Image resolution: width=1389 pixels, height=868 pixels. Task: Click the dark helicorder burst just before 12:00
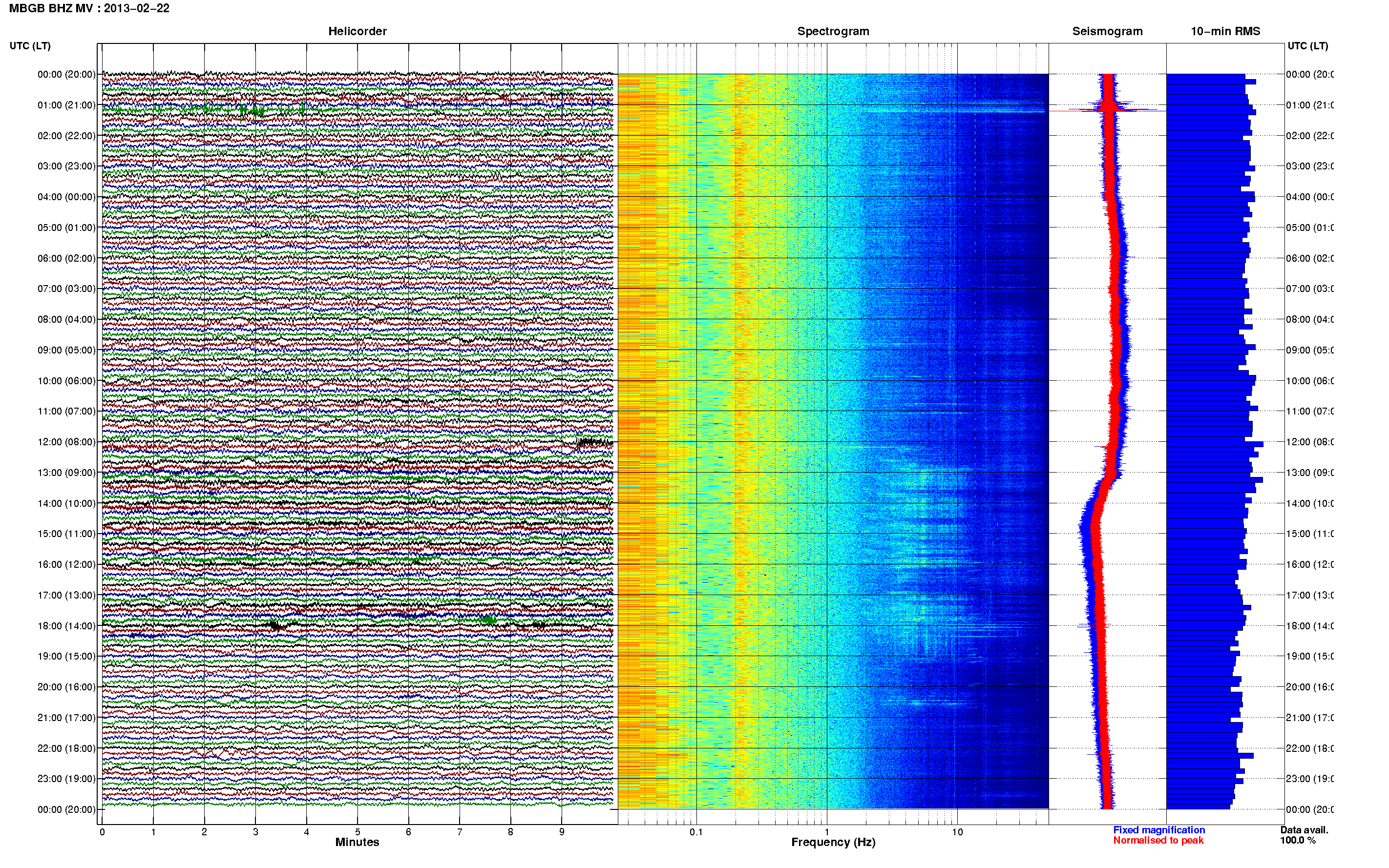(595, 442)
